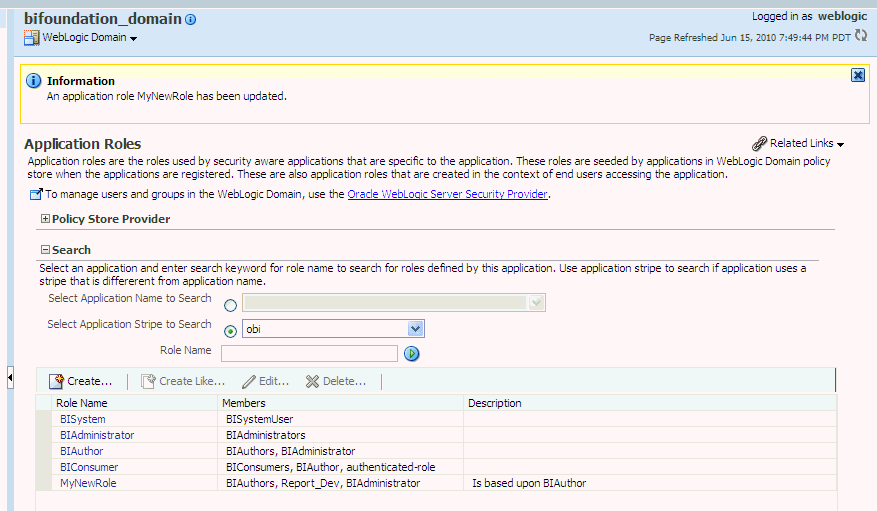Click the WebLogic Domain server icon
The height and width of the screenshot is (511, 877).
31,38
